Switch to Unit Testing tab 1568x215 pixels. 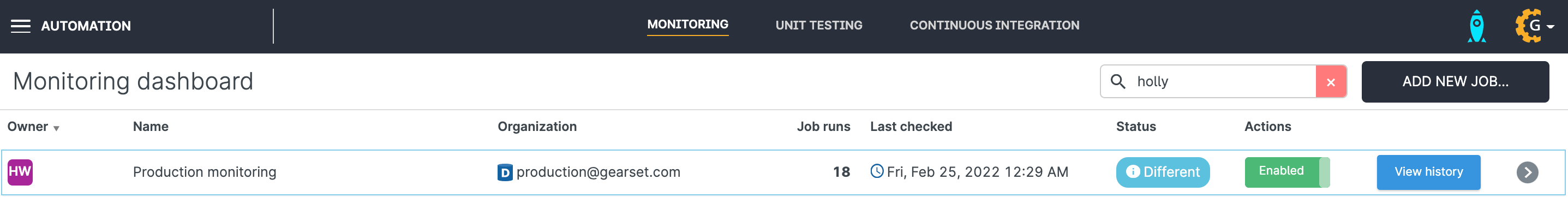pyautogui.click(x=819, y=26)
